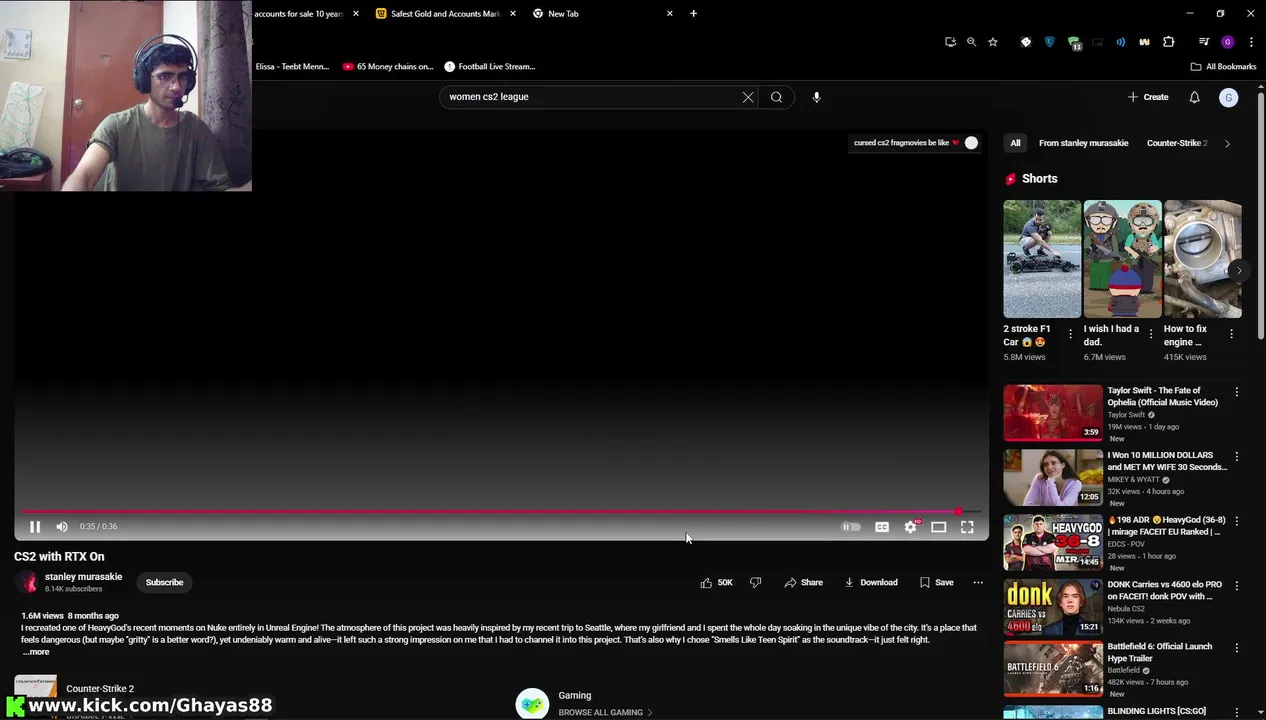Open the 'How to fix engine' short
1266x720 pixels.
click(x=1202, y=259)
